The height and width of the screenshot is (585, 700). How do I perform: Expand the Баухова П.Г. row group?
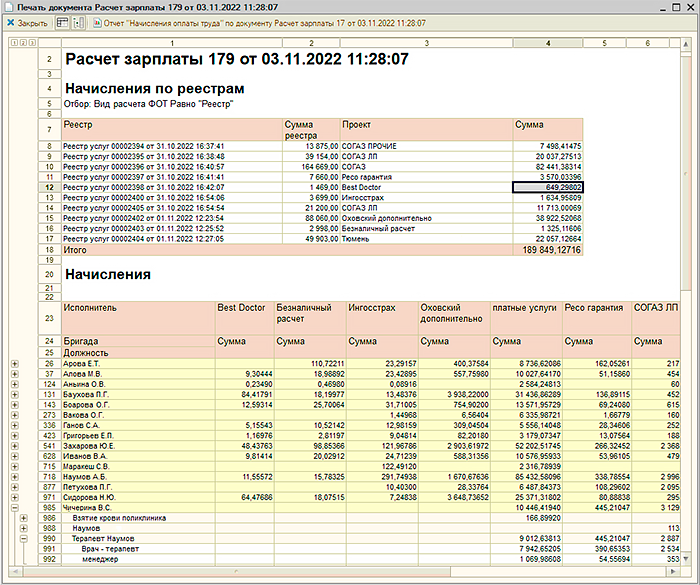pos(13,395)
